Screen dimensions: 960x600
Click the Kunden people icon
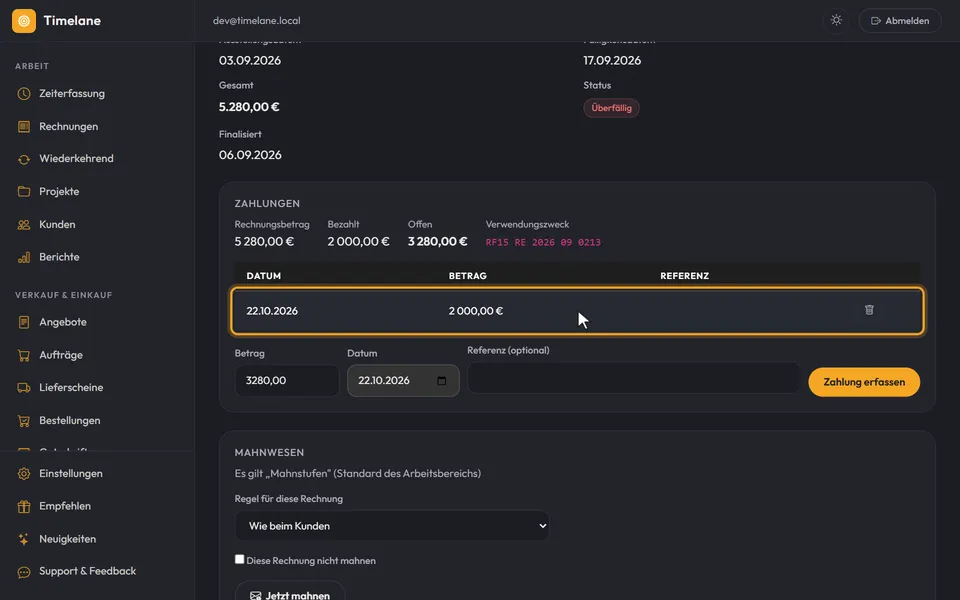tap(24, 225)
